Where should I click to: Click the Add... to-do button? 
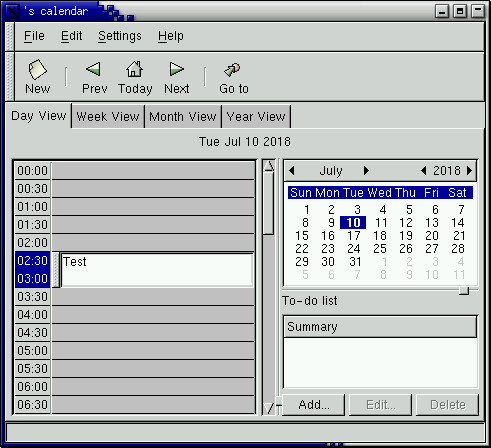(x=314, y=405)
